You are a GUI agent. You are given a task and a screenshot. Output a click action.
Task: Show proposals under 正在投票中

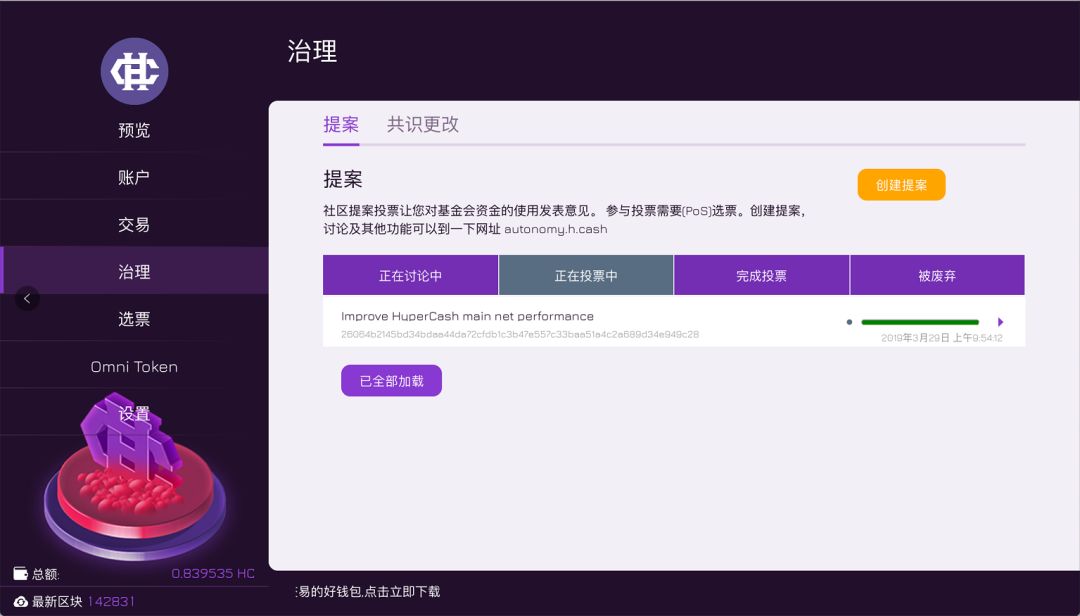tap(586, 276)
